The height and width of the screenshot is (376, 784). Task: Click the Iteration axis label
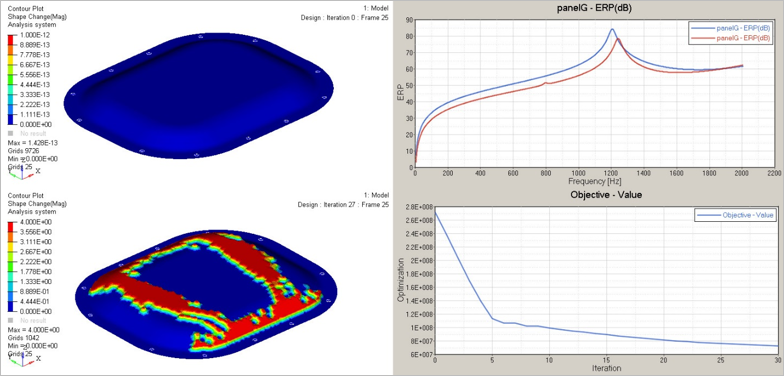pyautogui.click(x=606, y=368)
